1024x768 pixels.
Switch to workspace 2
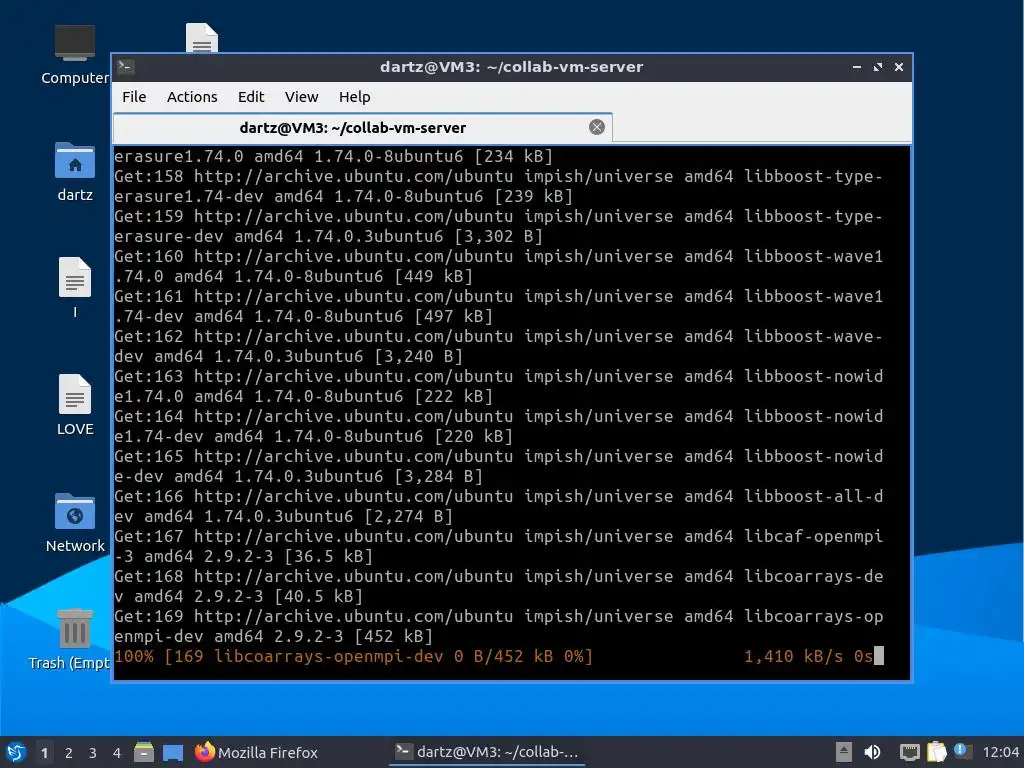(69, 753)
